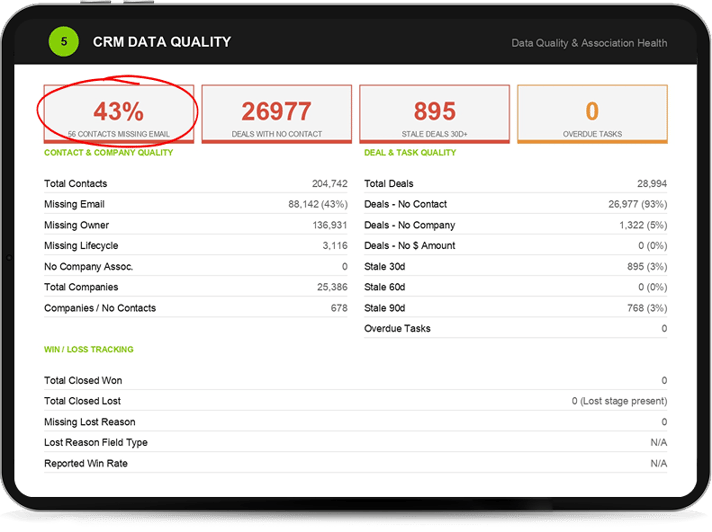Click the 0 overdue tasks card
This screenshot has width=712, height=532.
coord(592,114)
